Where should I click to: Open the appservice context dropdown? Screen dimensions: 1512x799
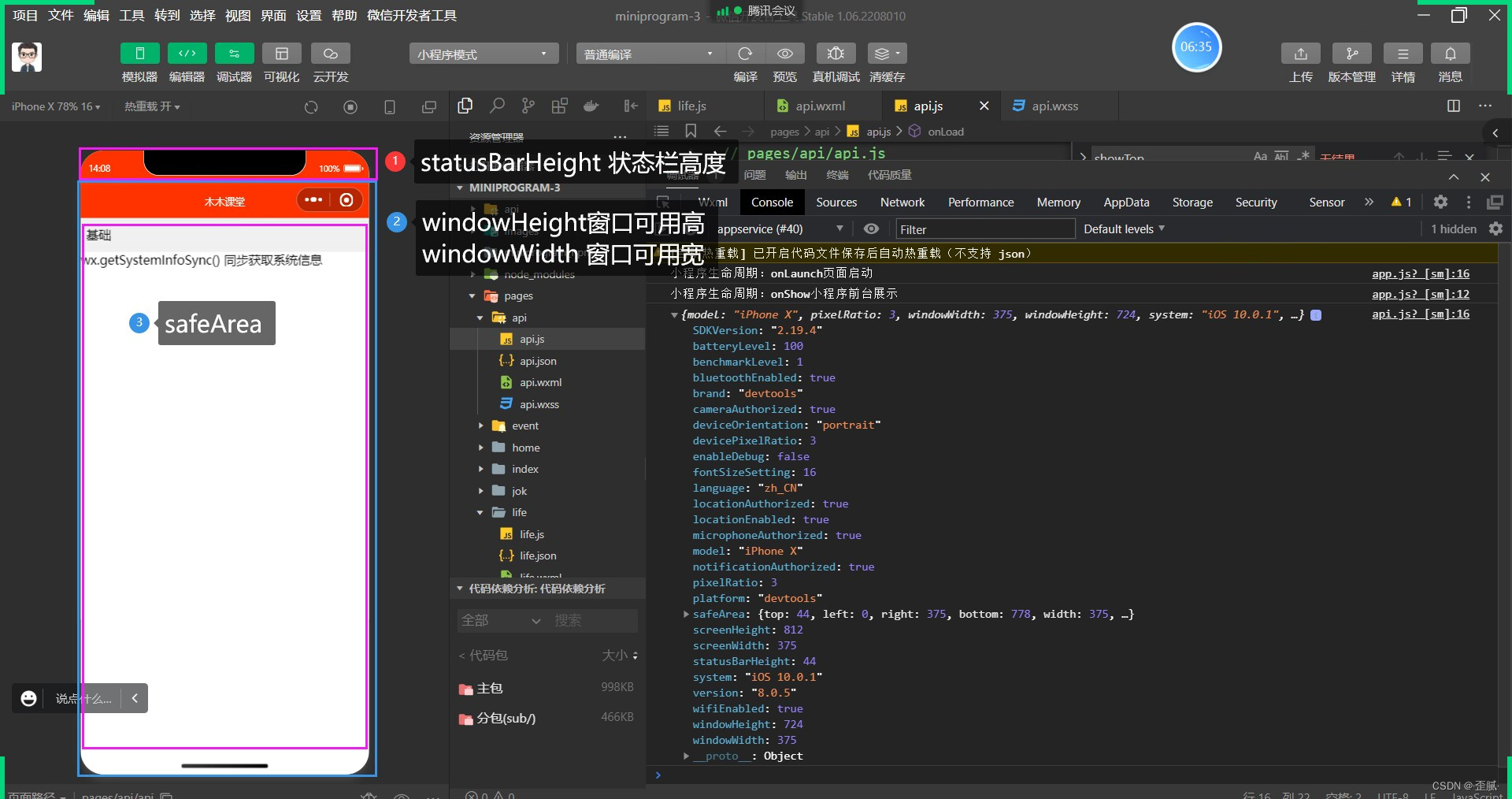point(780,229)
